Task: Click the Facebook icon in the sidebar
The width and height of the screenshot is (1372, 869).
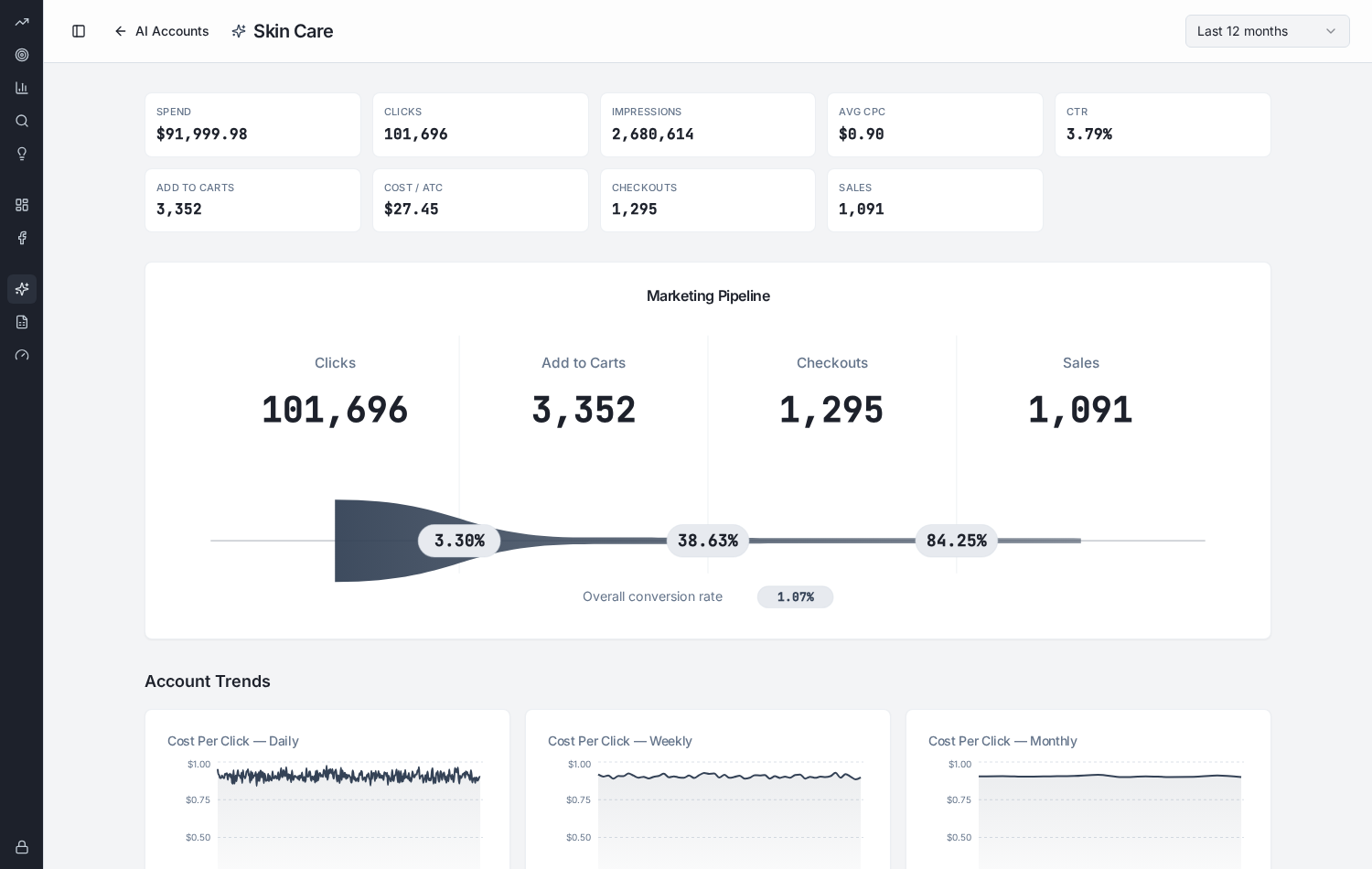Action: point(22,238)
